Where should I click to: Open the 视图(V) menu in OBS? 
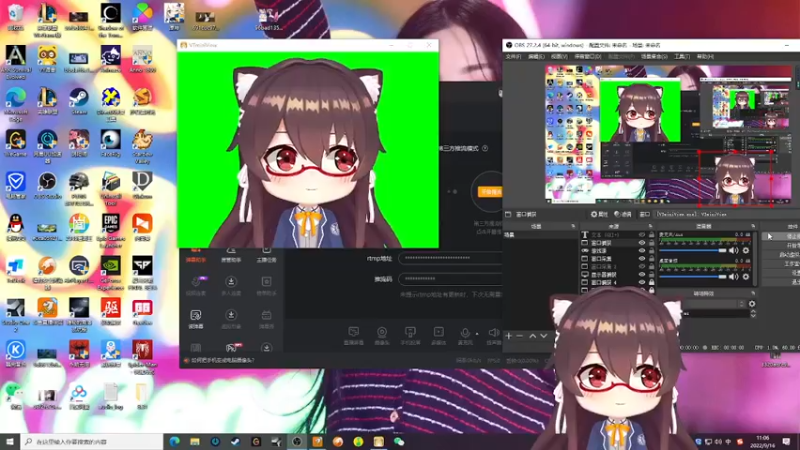tap(559, 56)
